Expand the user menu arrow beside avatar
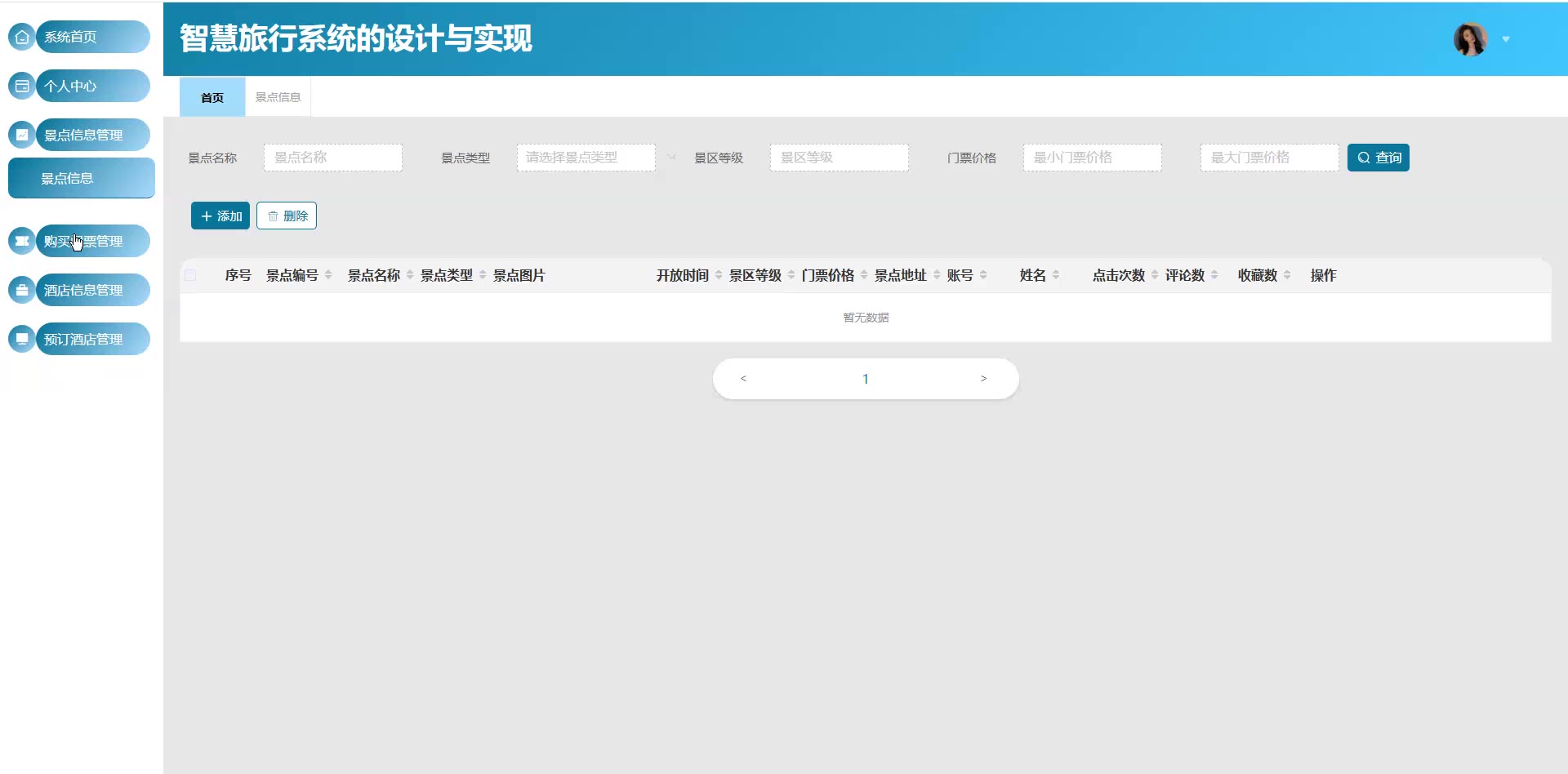 [1506, 39]
